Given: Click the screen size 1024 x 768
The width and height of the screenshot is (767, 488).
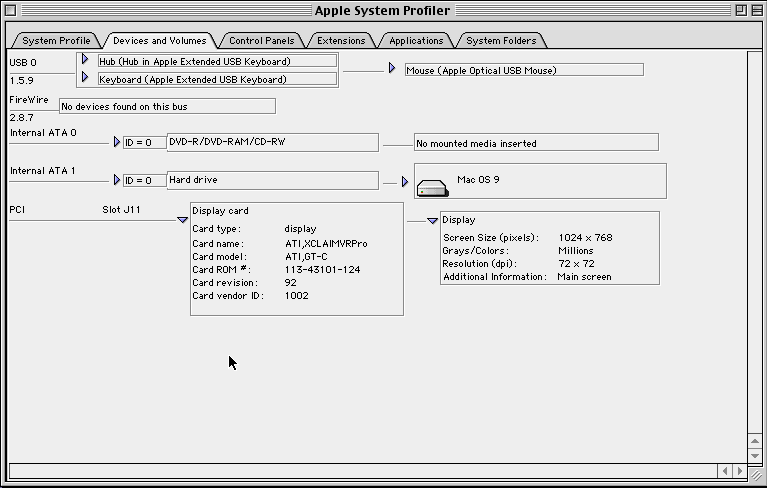Looking at the screenshot, I should 585,238.
